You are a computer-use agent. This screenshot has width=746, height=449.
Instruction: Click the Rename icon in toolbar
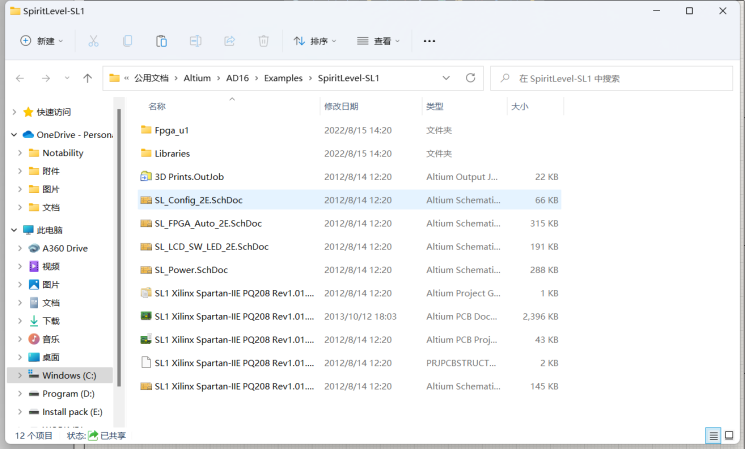[196, 41]
